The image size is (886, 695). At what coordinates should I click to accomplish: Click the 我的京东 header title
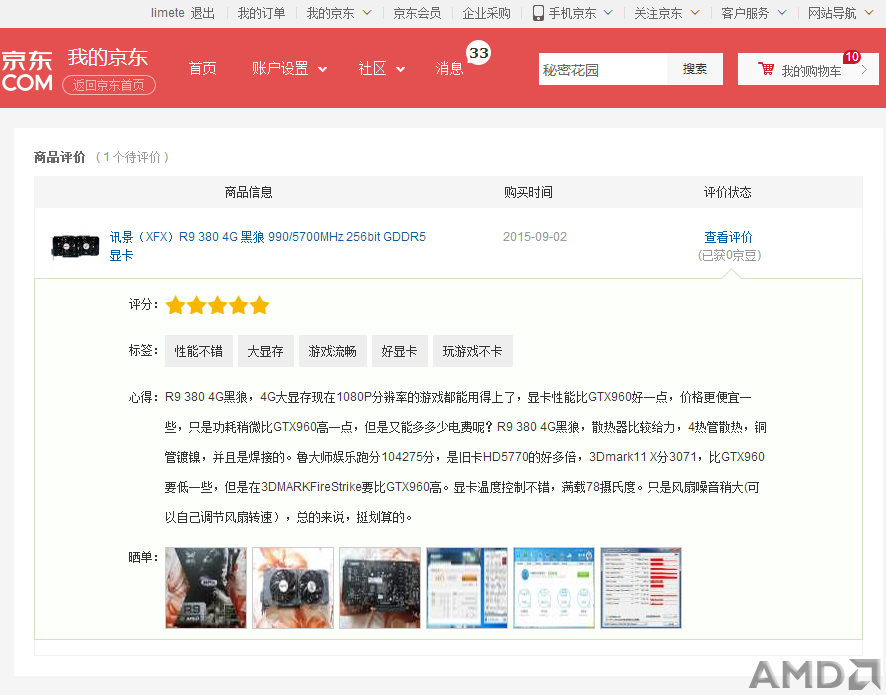point(107,58)
